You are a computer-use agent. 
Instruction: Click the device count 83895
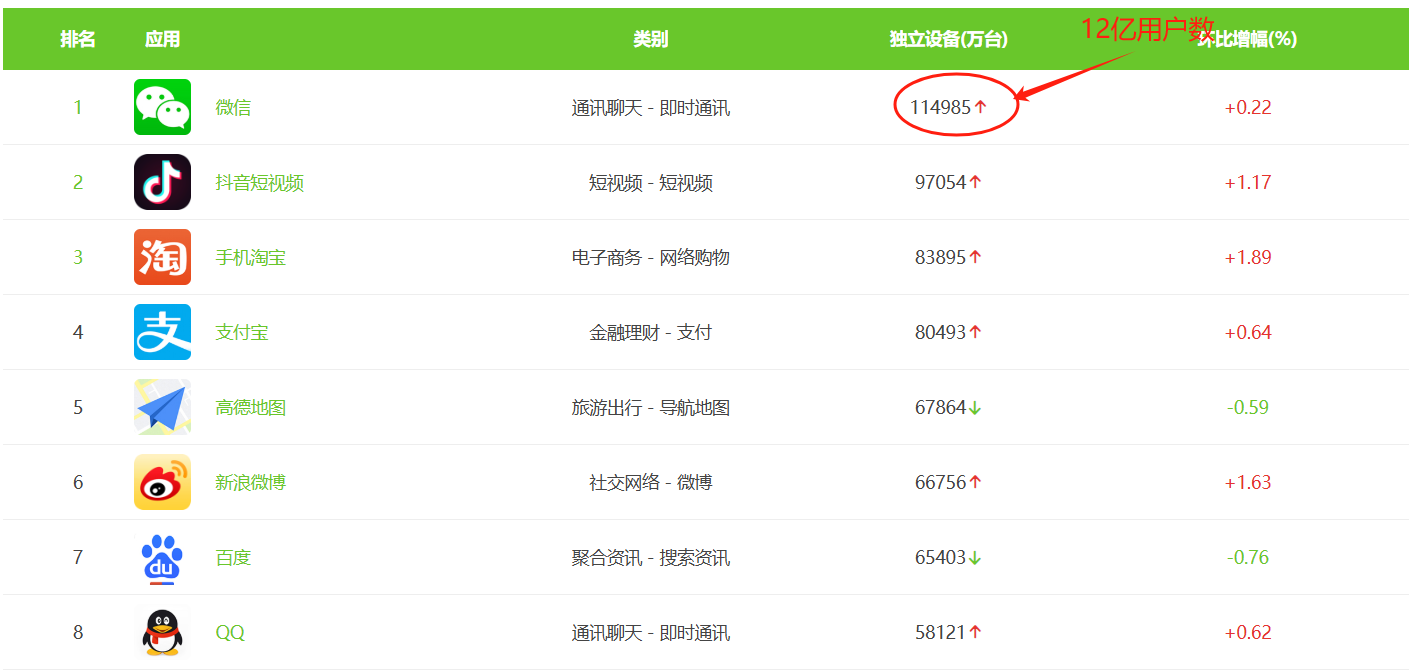point(941,257)
